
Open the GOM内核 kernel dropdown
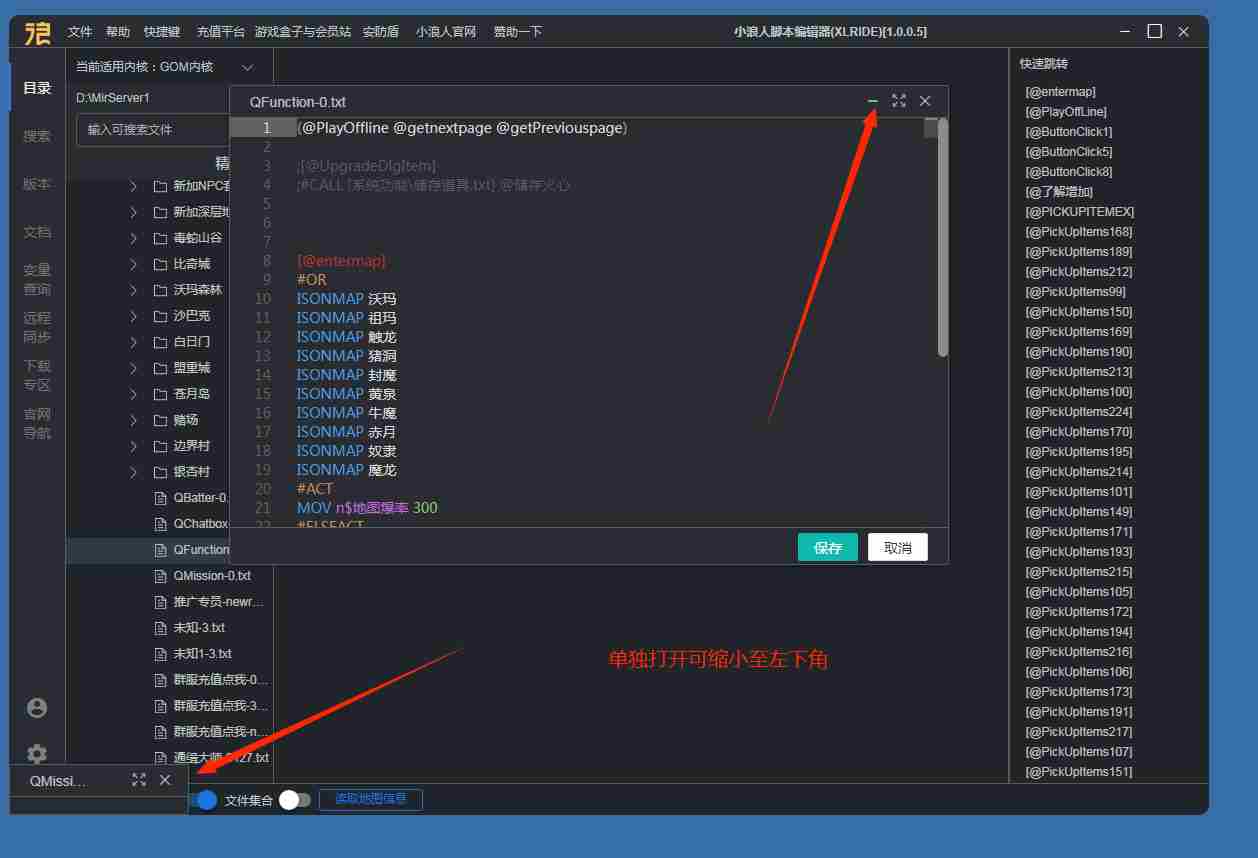(248, 67)
